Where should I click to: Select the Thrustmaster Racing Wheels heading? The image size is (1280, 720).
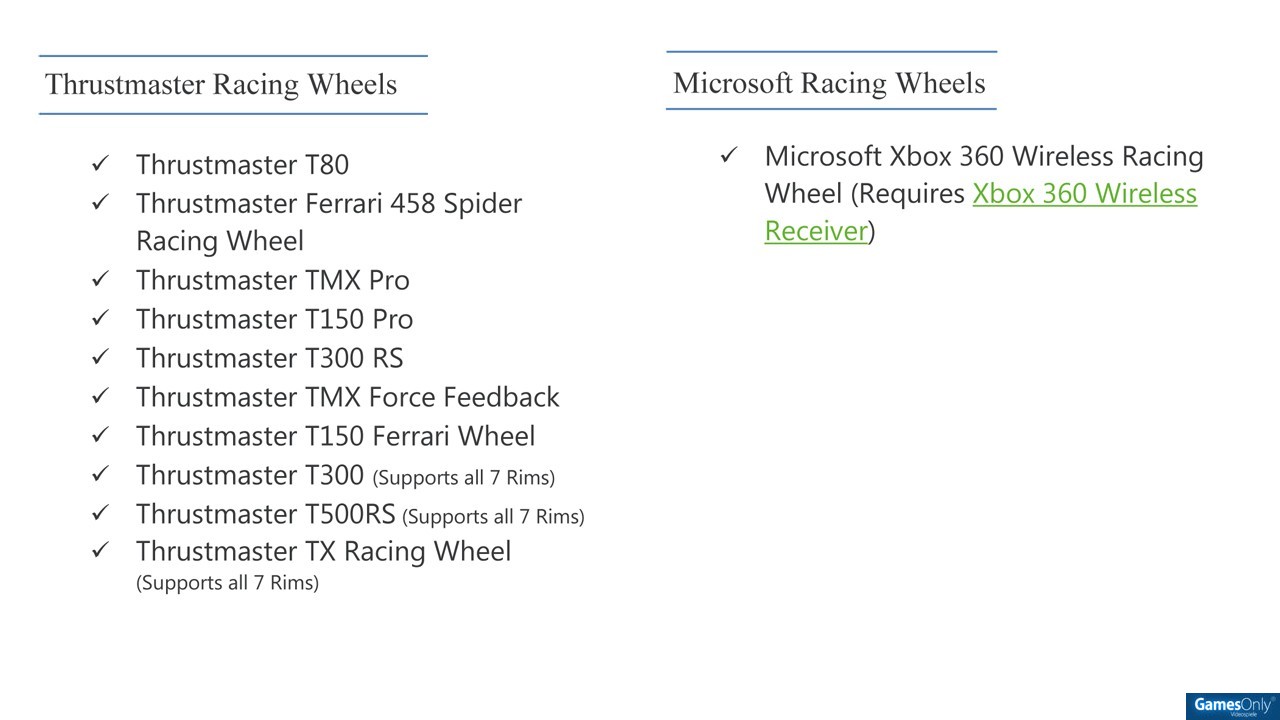coord(221,84)
